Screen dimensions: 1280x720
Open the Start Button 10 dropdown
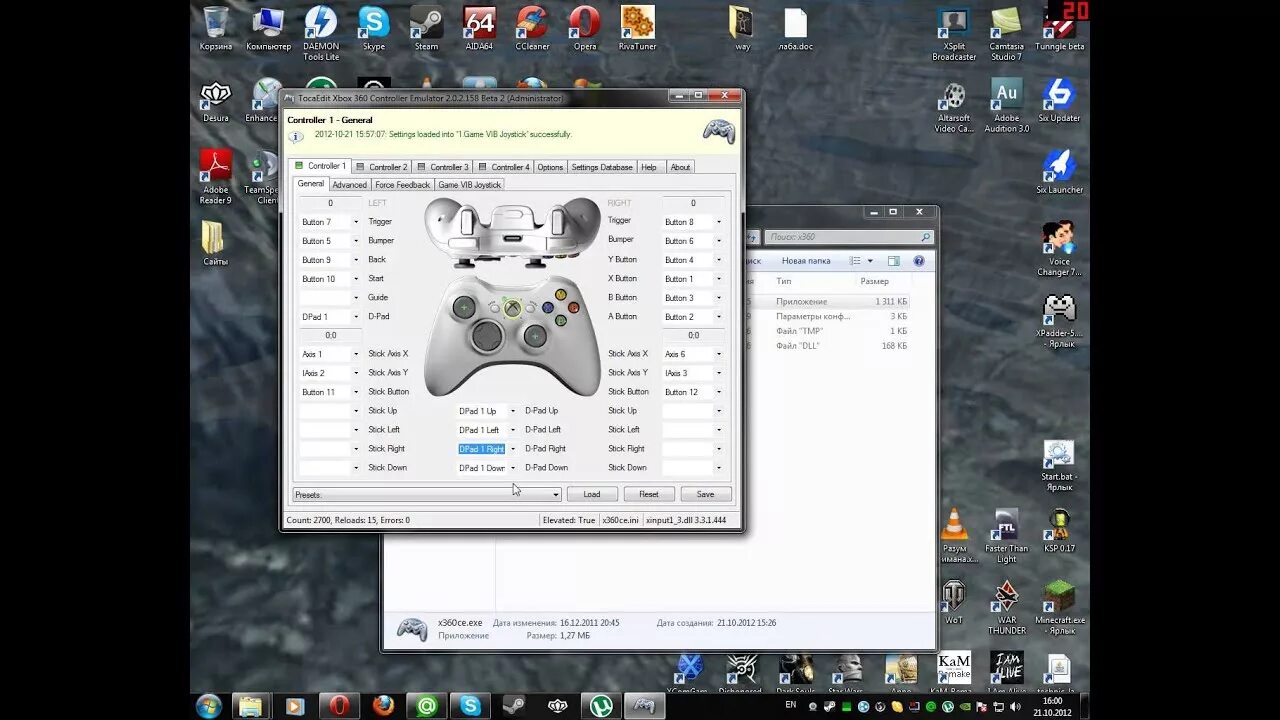pos(354,279)
